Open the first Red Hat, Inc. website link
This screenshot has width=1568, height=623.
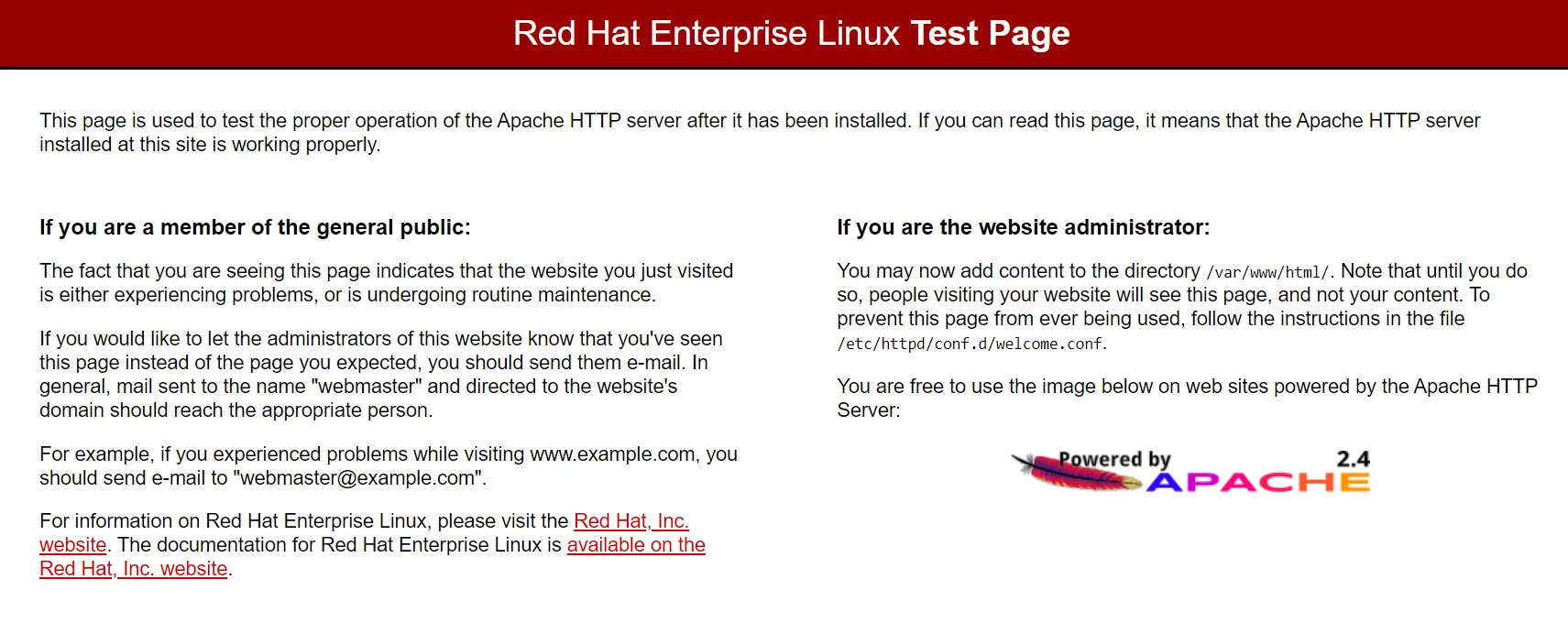coord(630,521)
